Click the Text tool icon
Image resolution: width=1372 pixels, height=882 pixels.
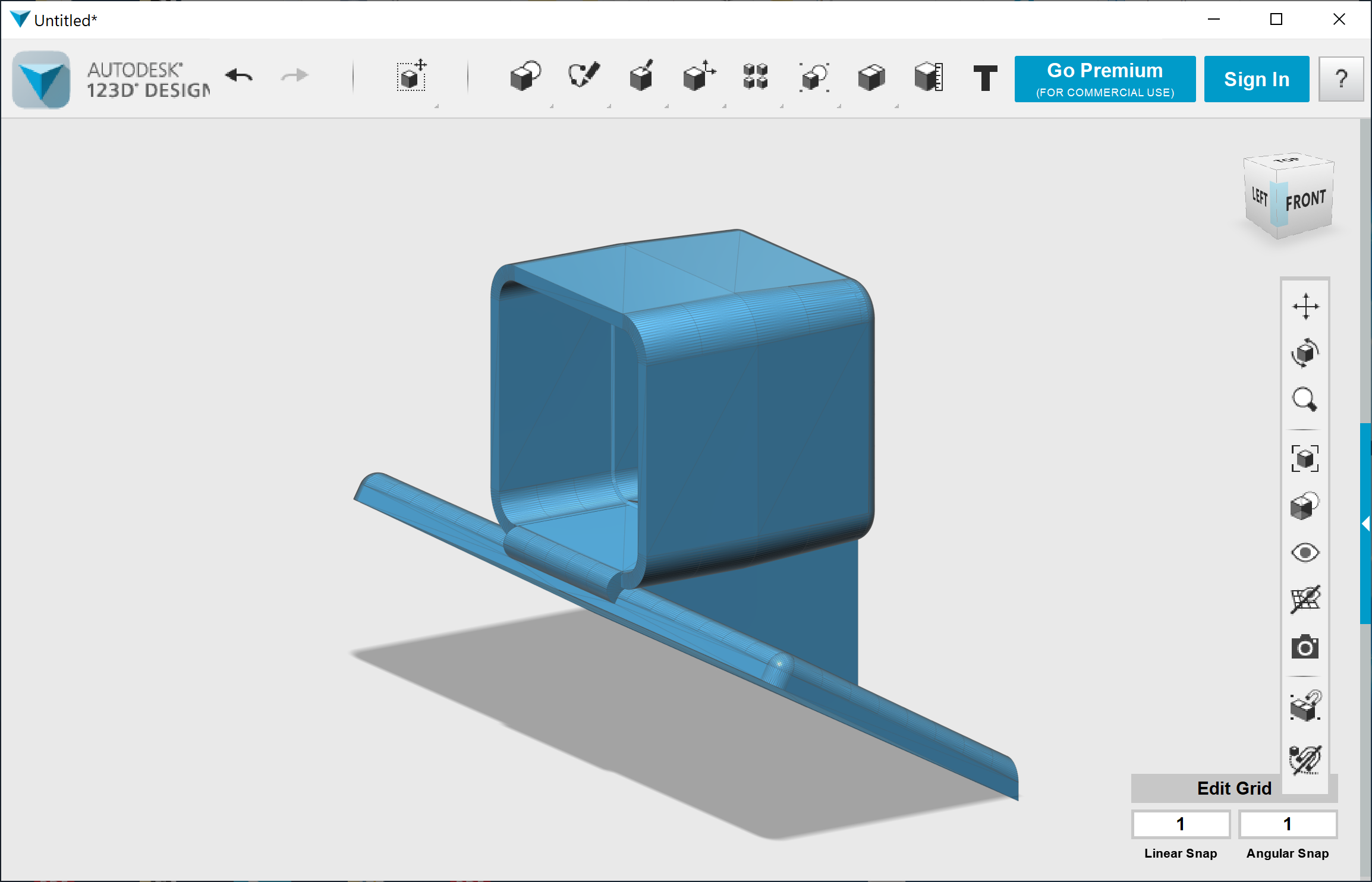tap(985, 78)
